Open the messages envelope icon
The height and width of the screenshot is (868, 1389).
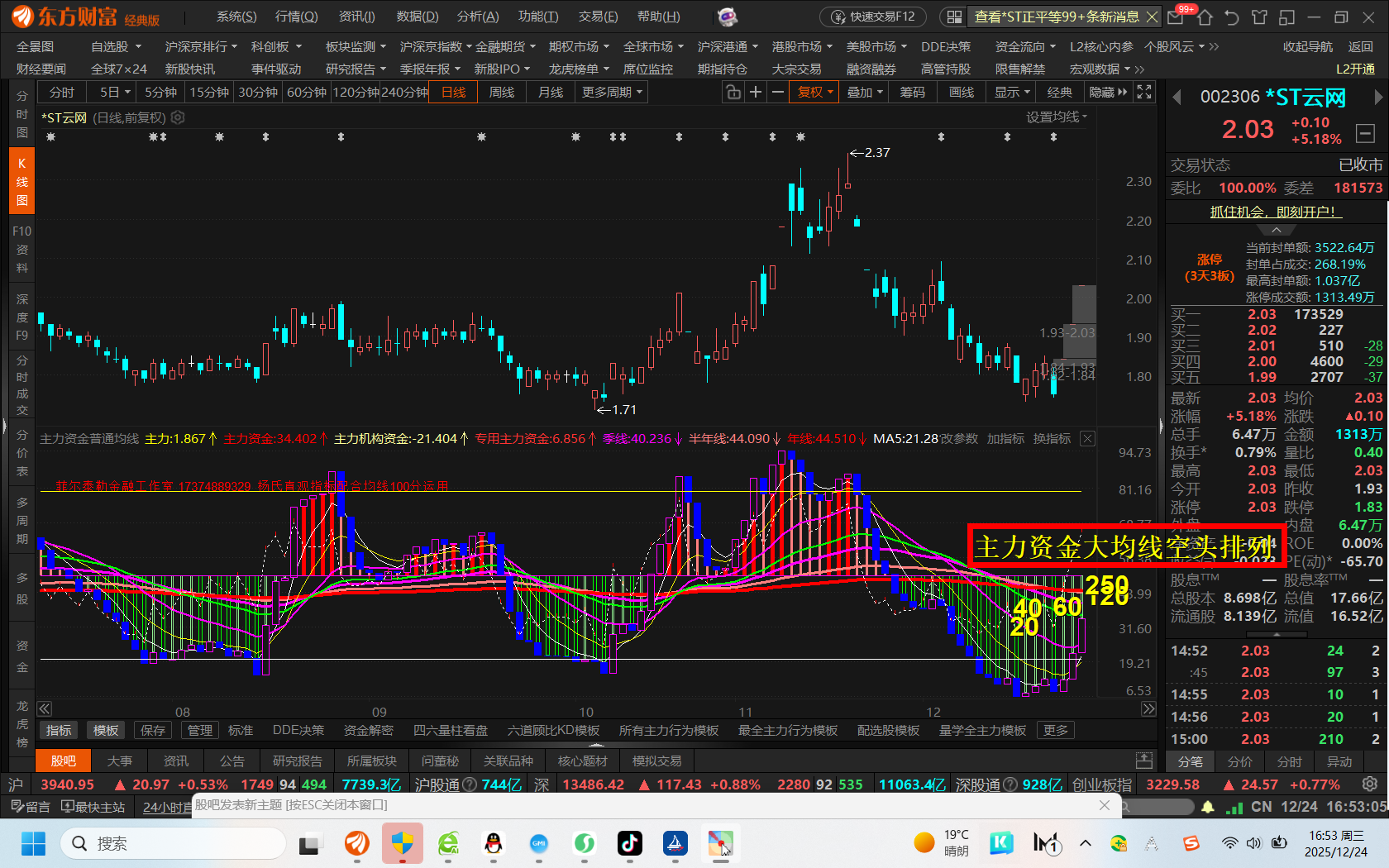[1175, 17]
